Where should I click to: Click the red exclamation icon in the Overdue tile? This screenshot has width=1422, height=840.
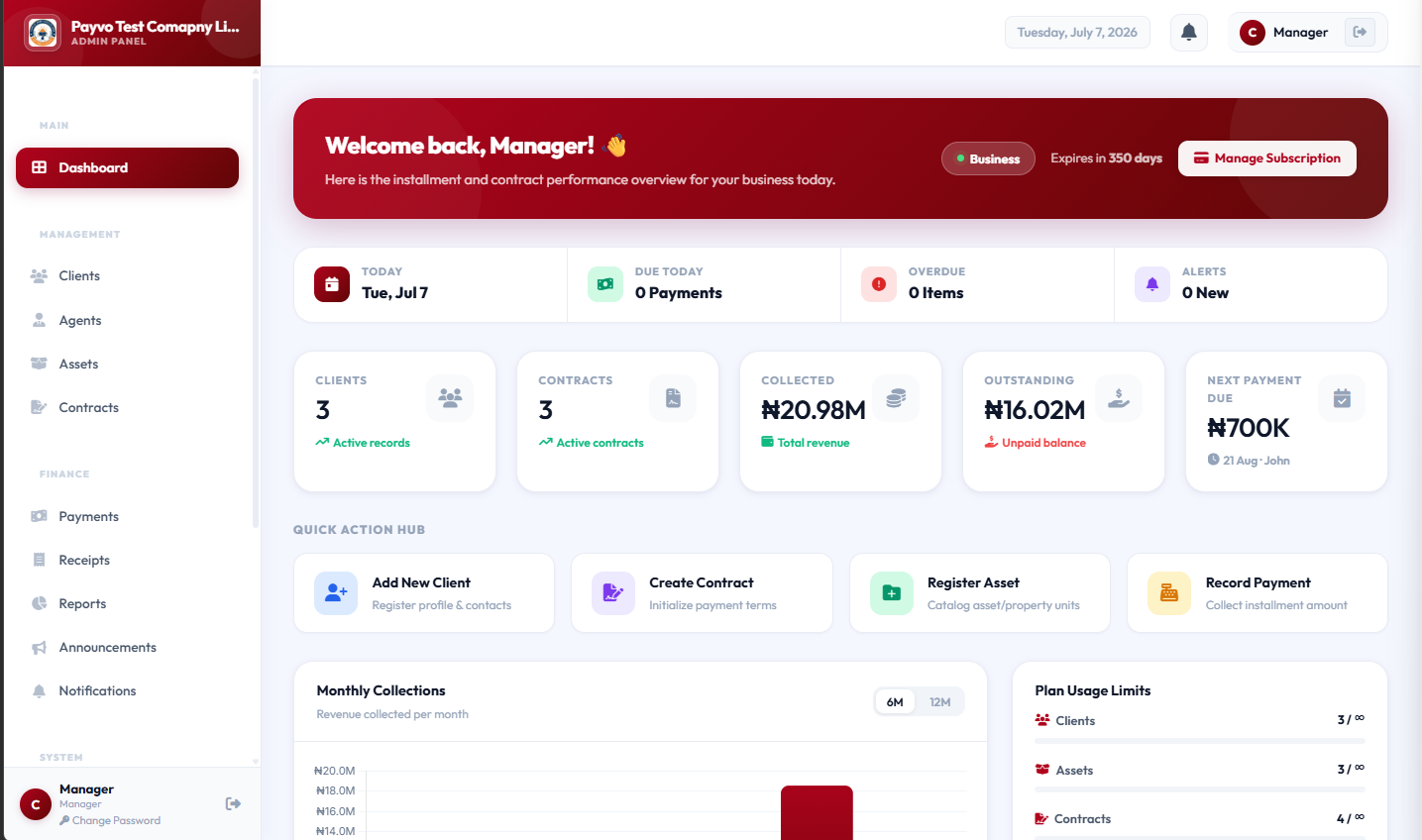879,284
